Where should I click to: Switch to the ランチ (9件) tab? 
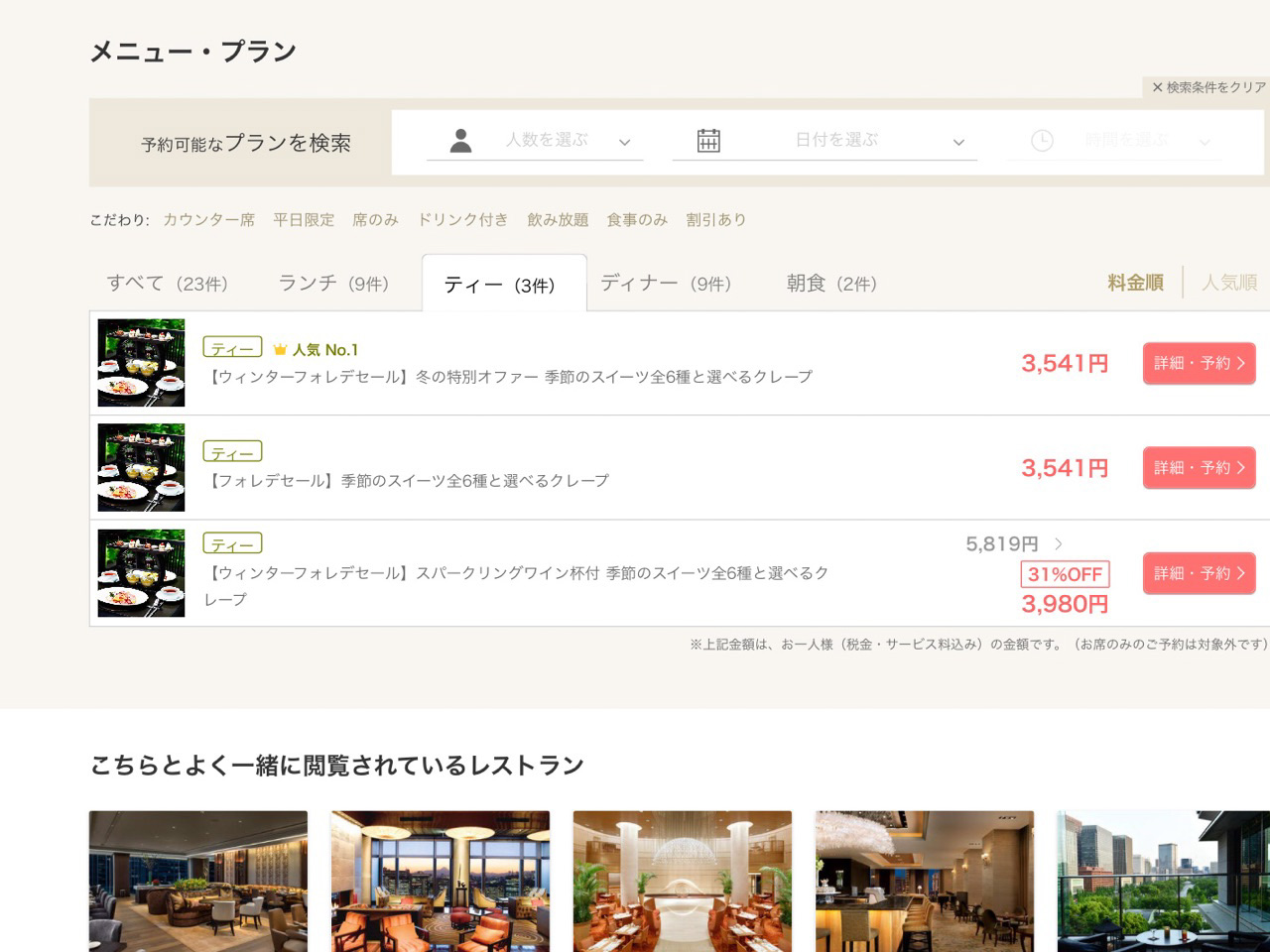[333, 284]
